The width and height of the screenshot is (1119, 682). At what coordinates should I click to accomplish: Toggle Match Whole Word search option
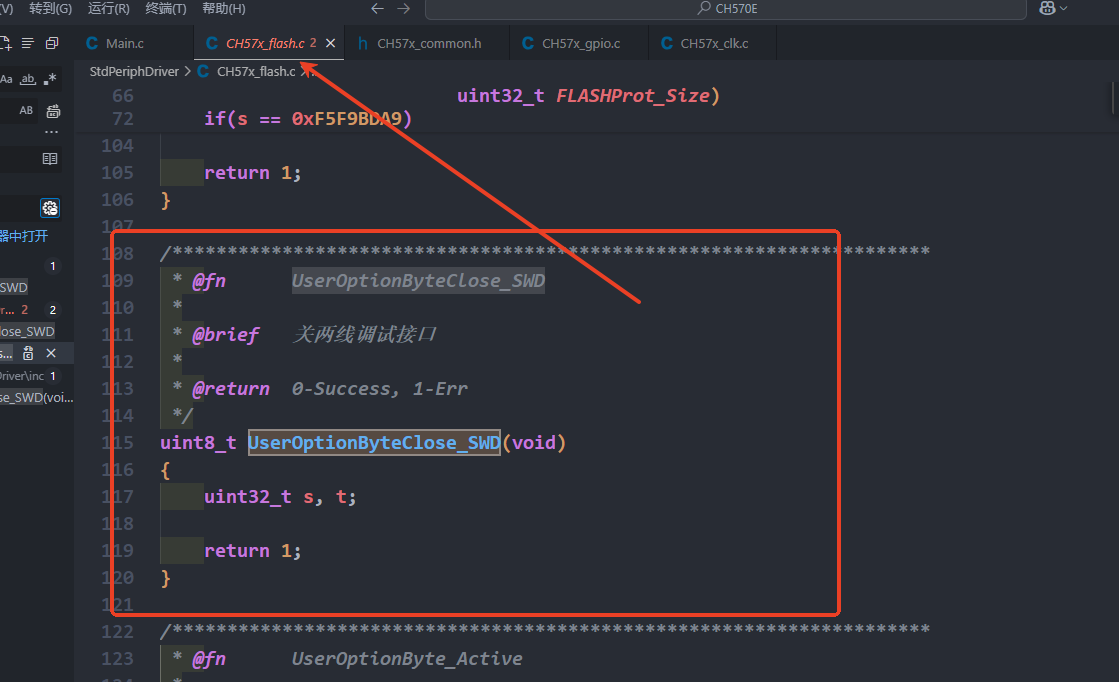point(28,79)
